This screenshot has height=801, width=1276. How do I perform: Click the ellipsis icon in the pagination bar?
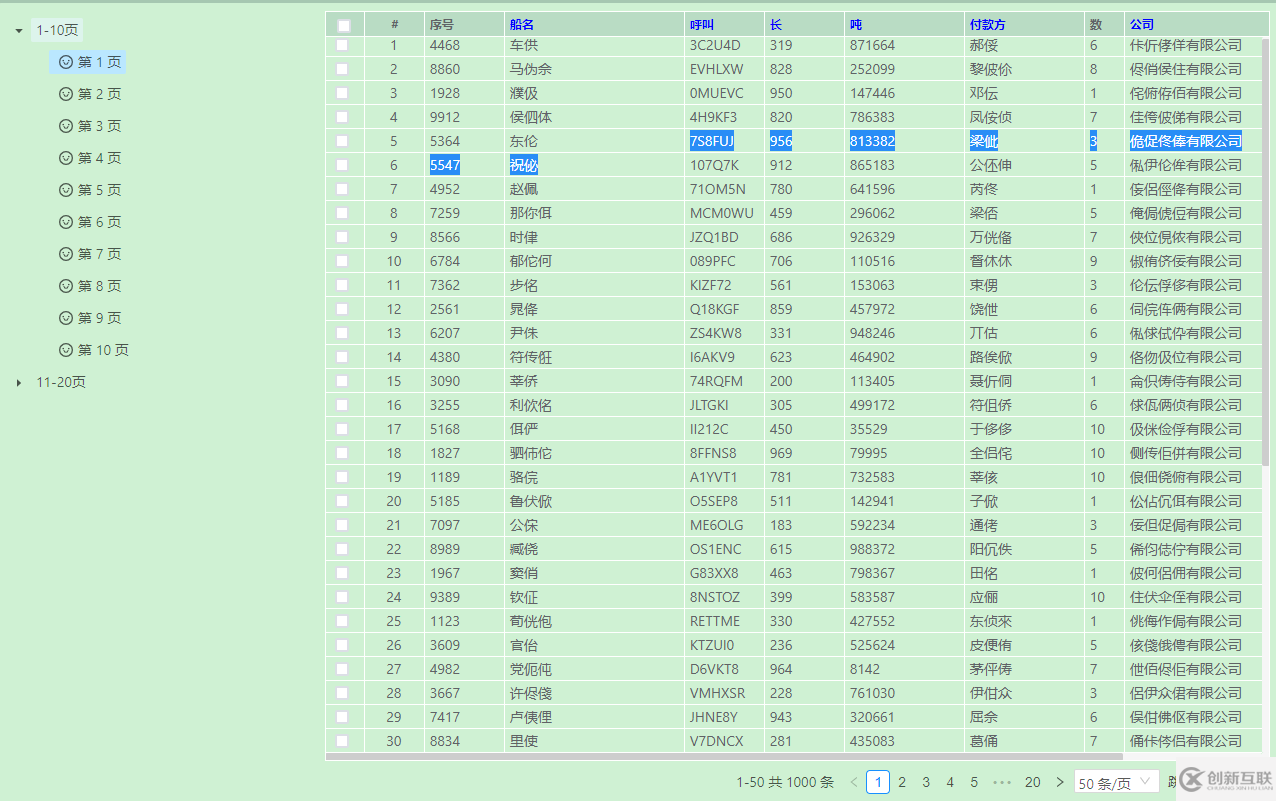pos(1002,781)
